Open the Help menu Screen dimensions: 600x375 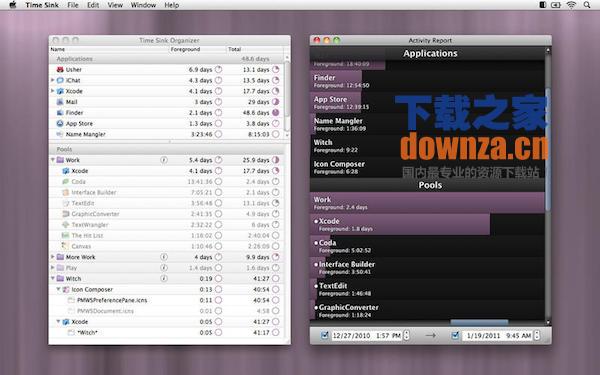click(x=171, y=5)
